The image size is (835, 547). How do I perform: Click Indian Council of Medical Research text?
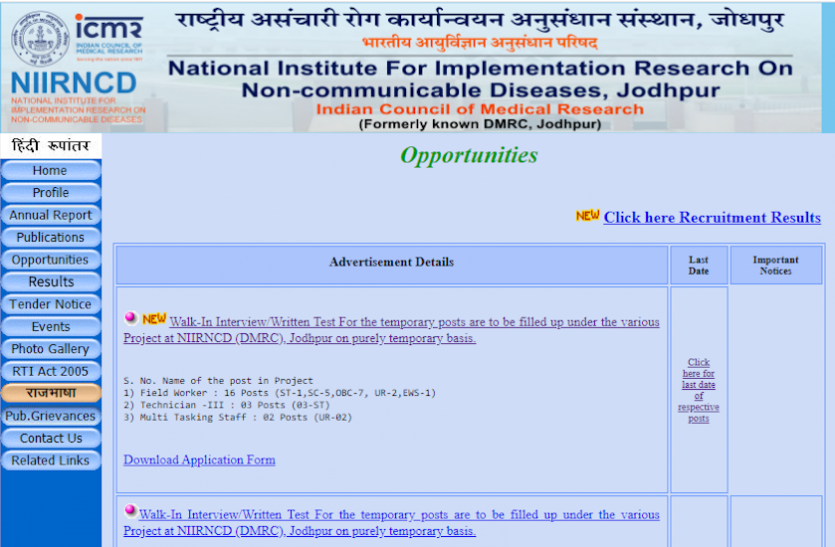480,109
